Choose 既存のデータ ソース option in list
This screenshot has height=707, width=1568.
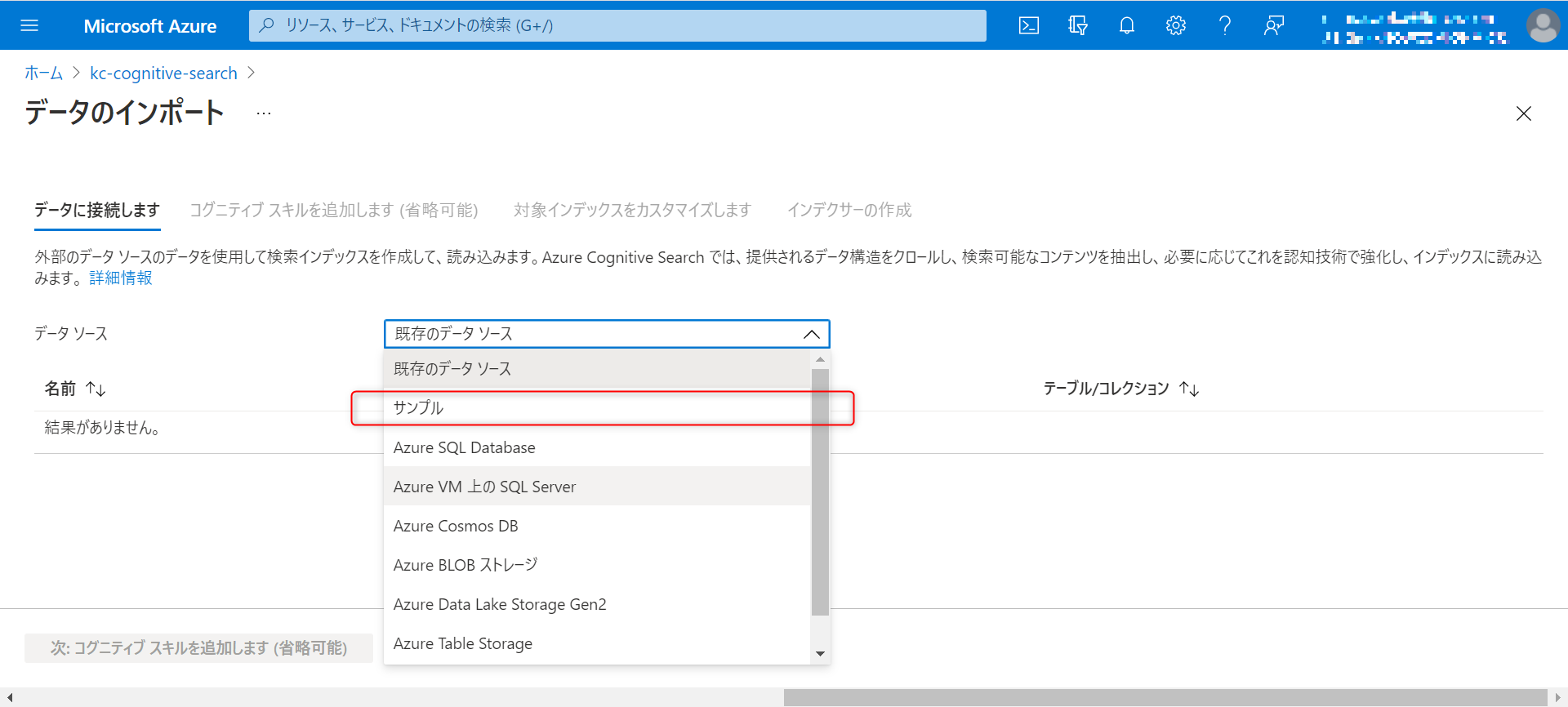[x=597, y=369]
